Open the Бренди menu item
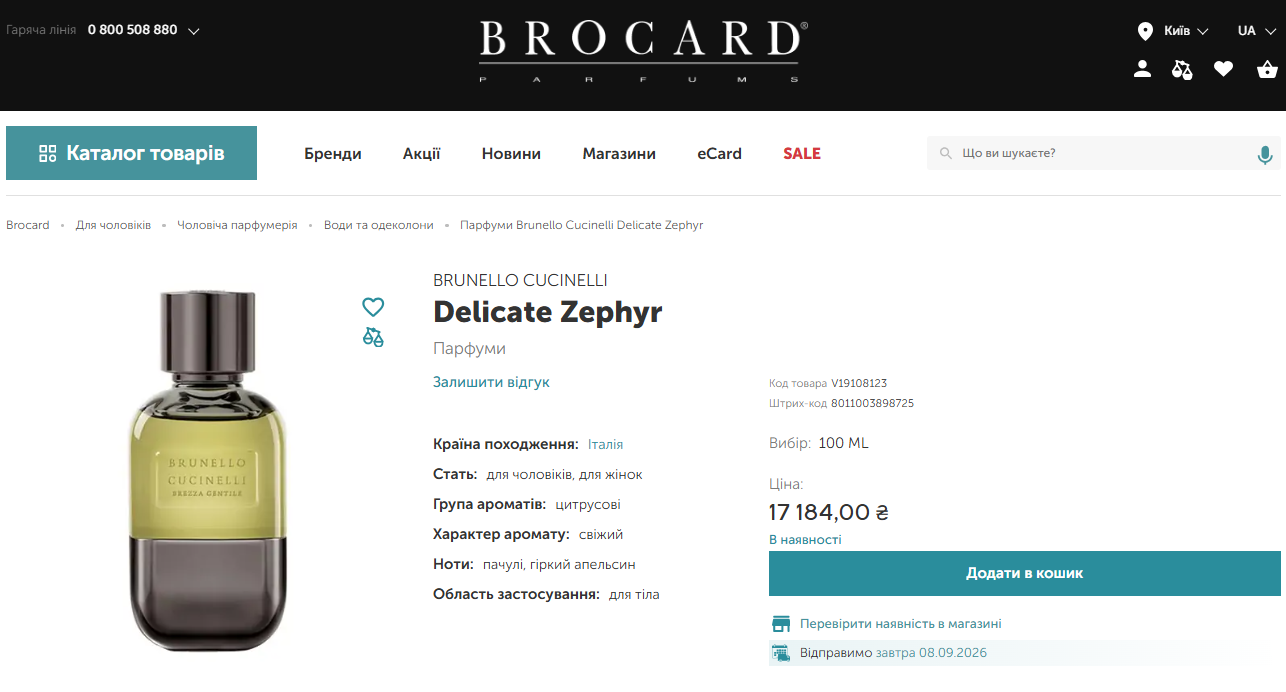1286x692 pixels. pyautogui.click(x=333, y=154)
